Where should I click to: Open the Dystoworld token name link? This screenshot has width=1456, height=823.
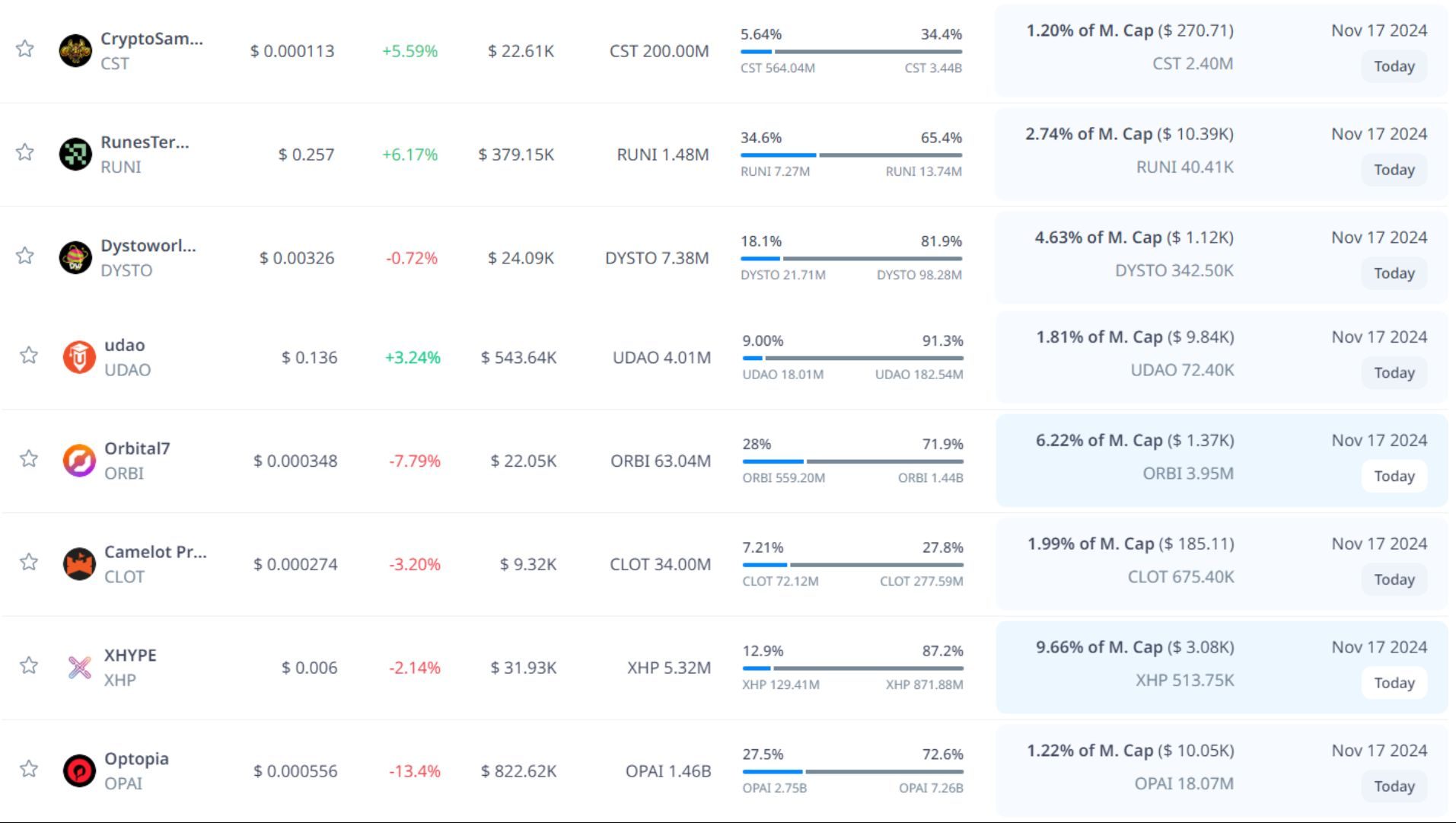click(x=148, y=246)
